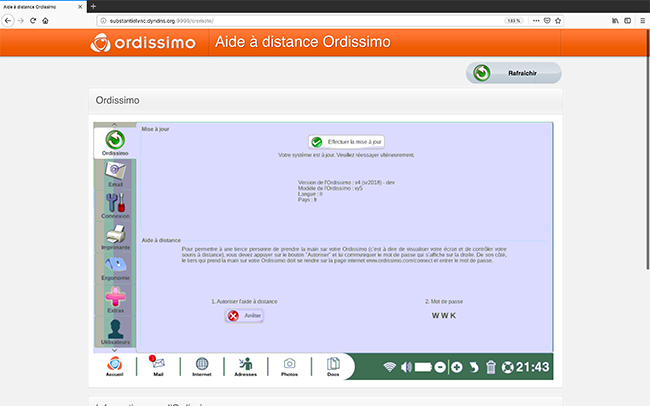Toggle the browser sidebar icon
The height and width of the screenshot is (406, 650).
(x=628, y=21)
